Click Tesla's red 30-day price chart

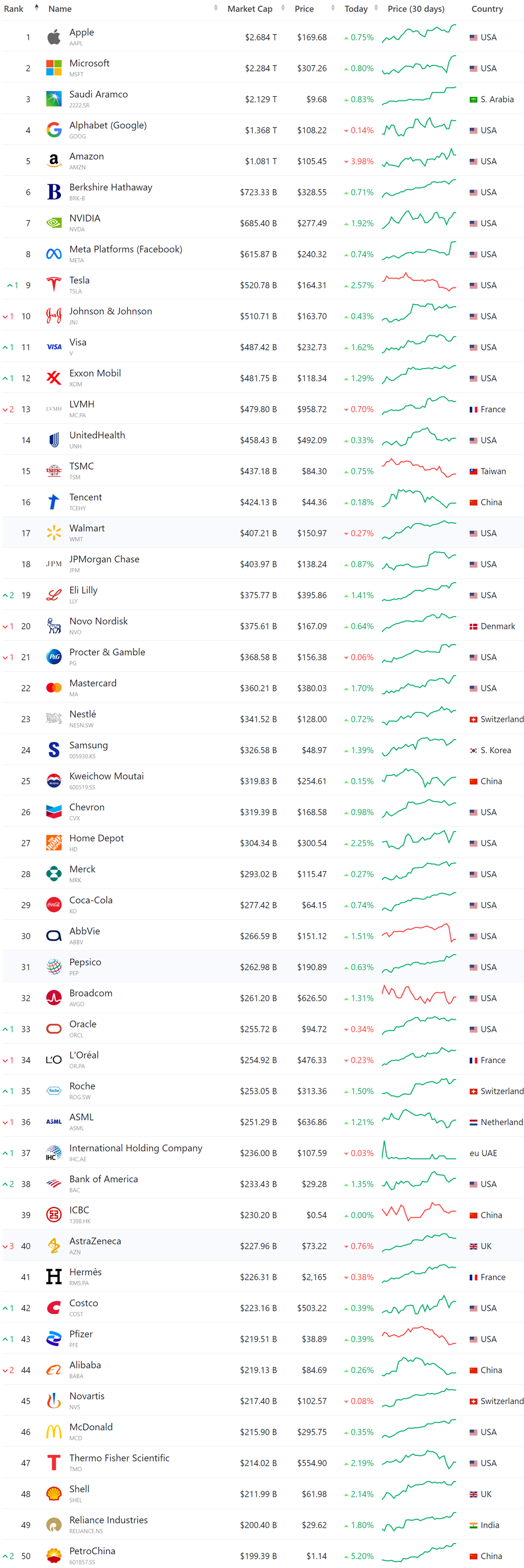click(419, 283)
